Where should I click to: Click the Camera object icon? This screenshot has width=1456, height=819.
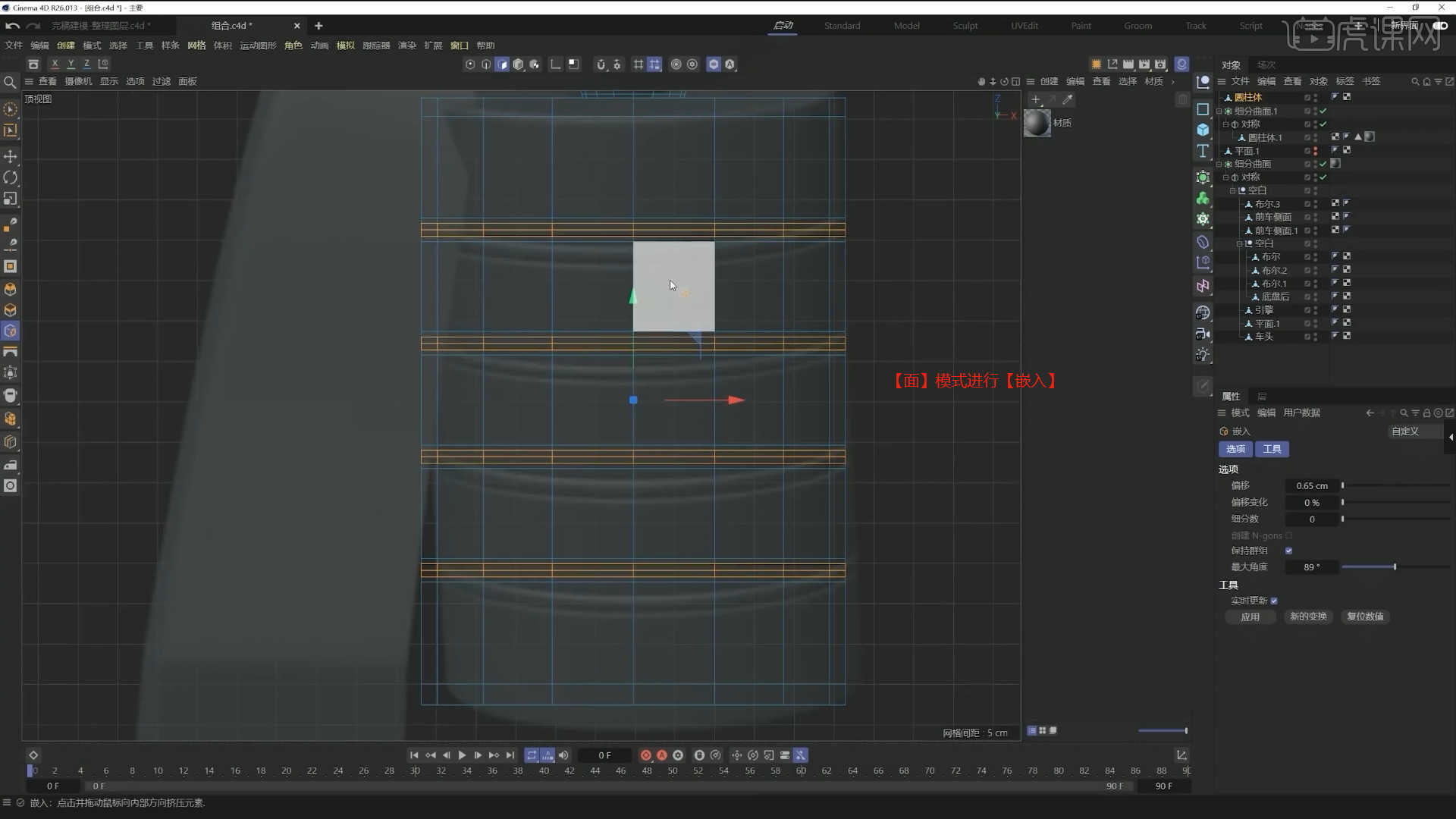click(x=1203, y=334)
